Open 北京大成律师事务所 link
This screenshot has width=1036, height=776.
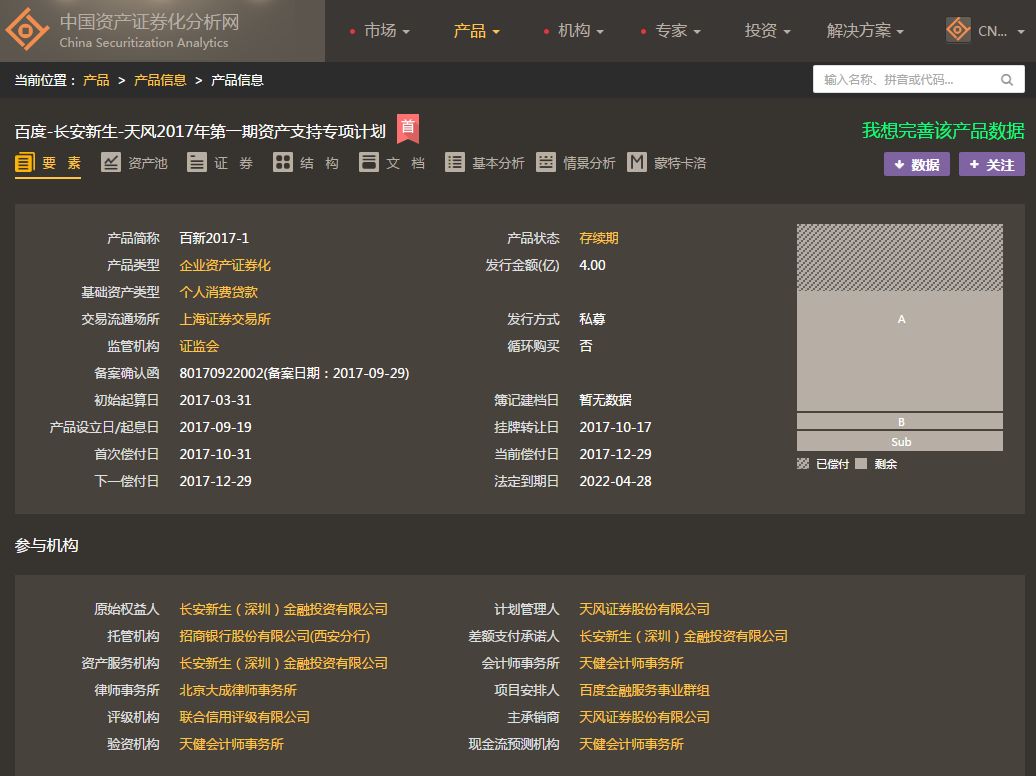(238, 690)
